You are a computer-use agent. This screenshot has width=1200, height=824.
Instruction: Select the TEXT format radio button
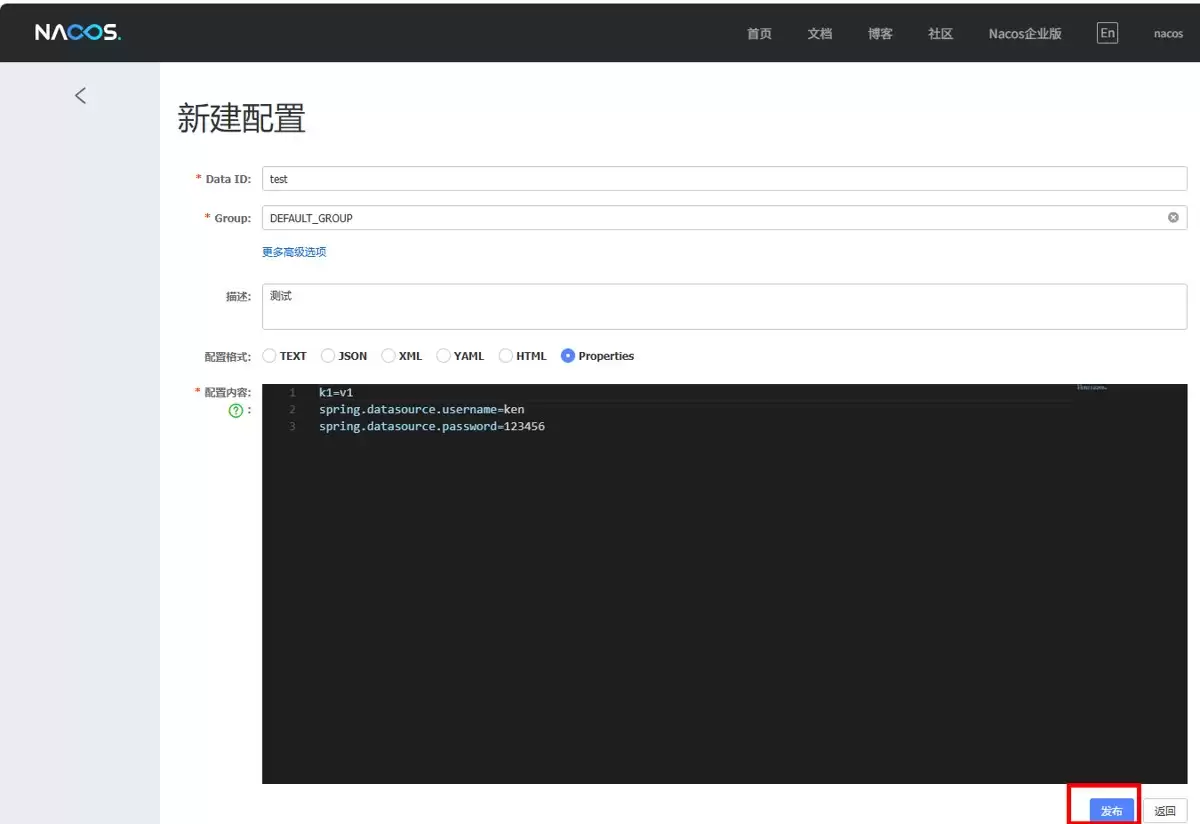(x=269, y=355)
